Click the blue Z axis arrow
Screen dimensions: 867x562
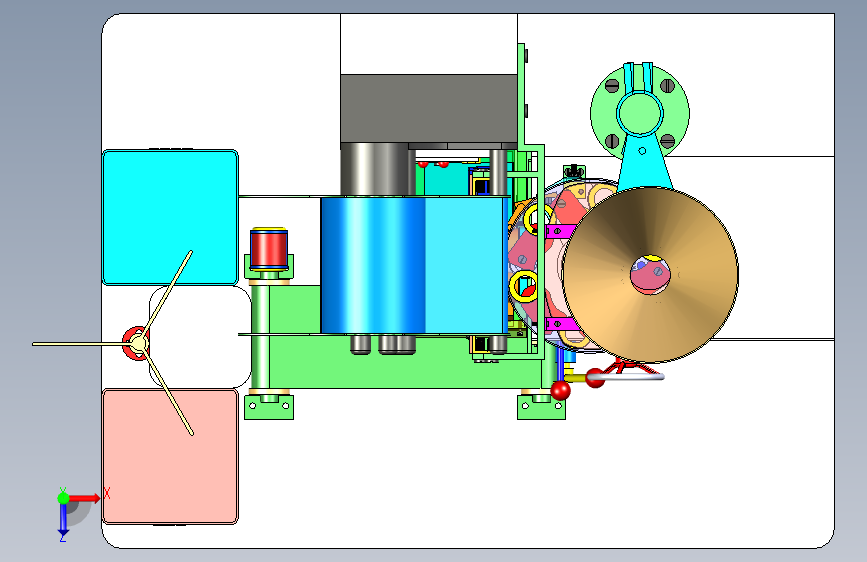63,520
